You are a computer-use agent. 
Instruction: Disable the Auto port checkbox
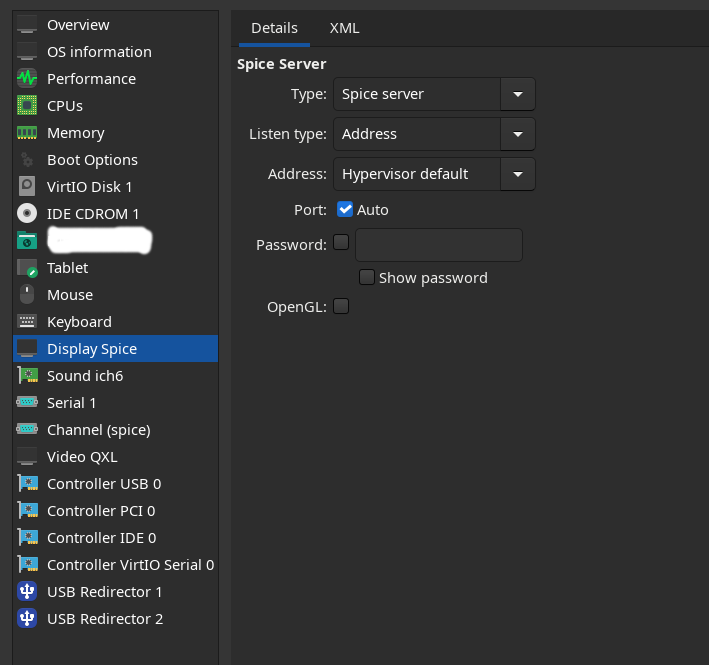345,209
